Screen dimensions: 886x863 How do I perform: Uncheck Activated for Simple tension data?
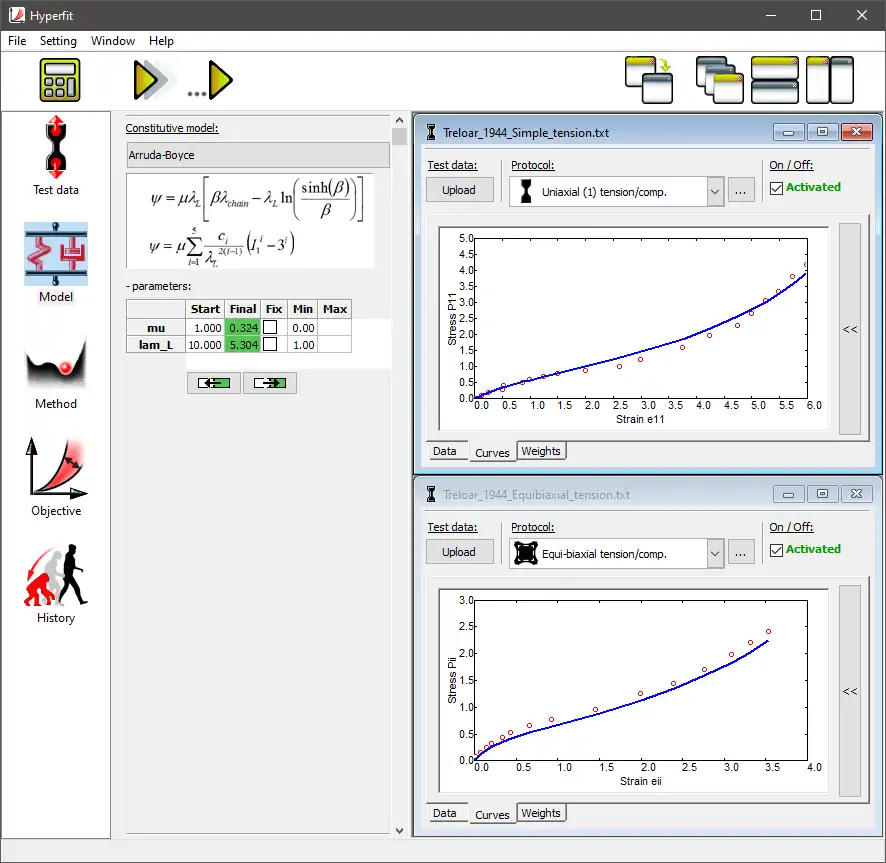coord(776,188)
